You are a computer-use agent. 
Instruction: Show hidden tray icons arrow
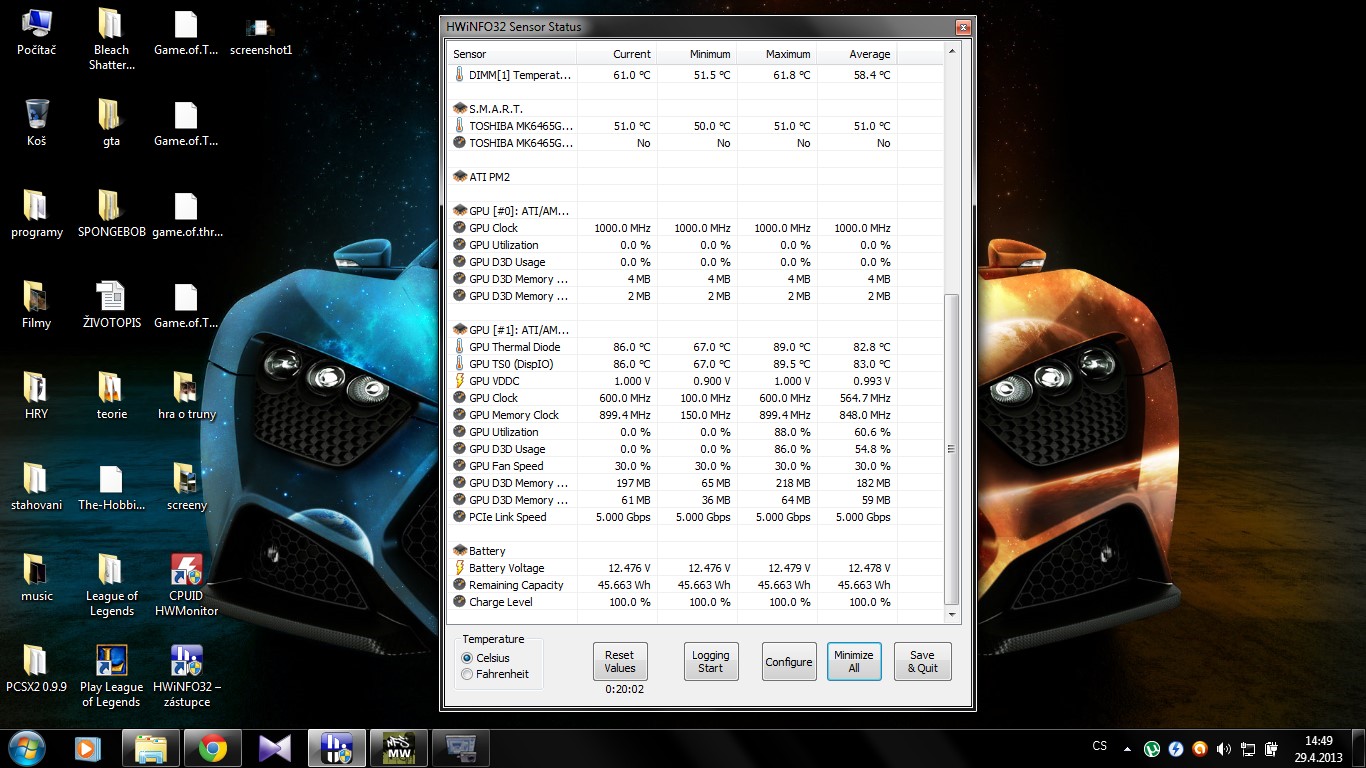point(1128,748)
